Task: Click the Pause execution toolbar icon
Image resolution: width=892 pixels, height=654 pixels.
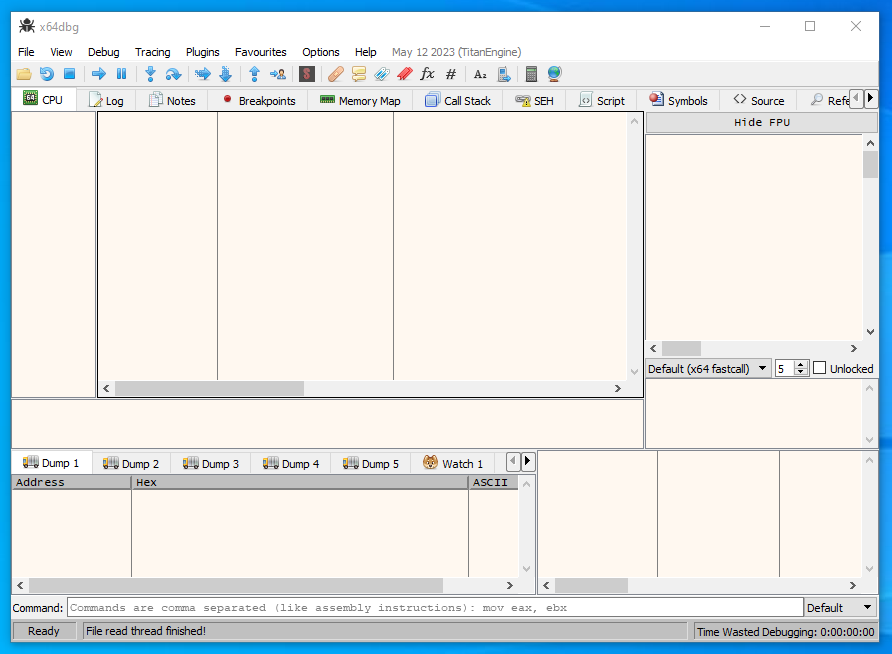Action: pos(121,74)
